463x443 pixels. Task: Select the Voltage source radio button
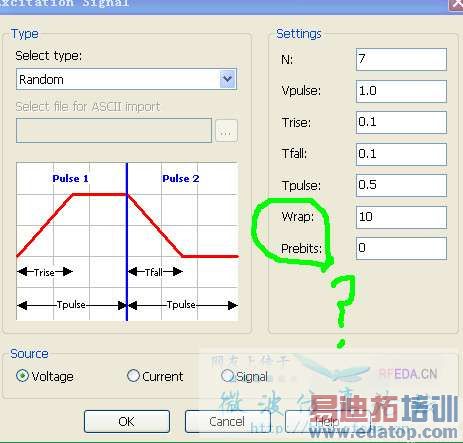tap(22, 376)
